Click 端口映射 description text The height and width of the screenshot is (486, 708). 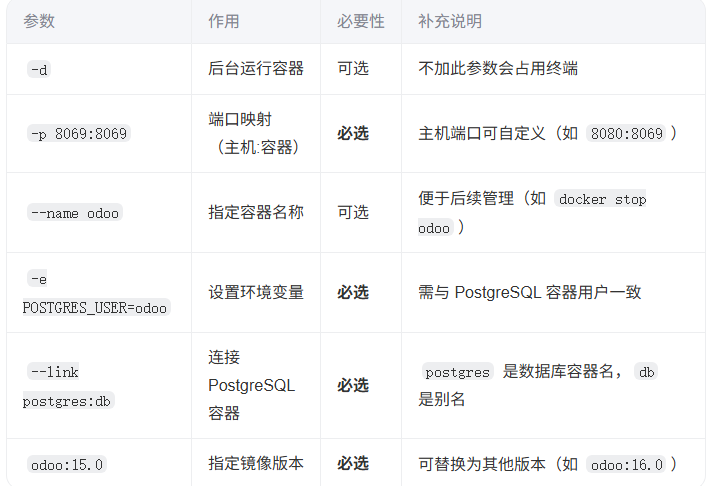pos(240,119)
